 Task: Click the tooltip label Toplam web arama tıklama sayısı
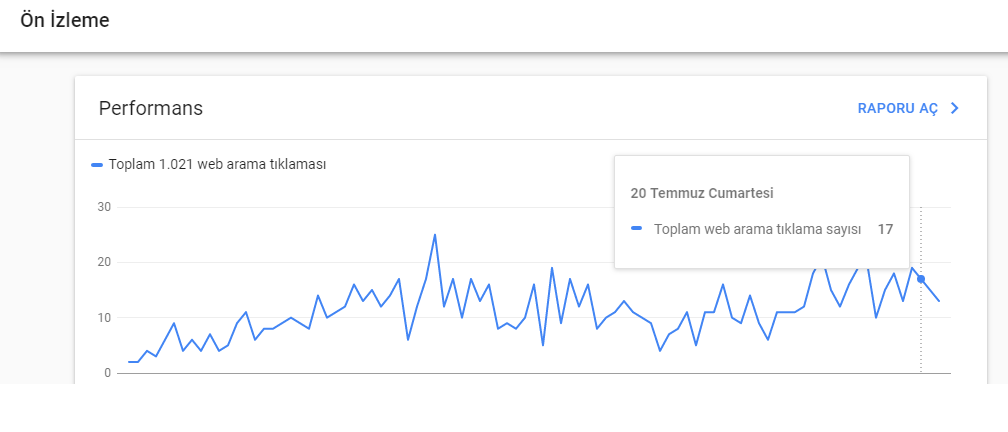coord(757,229)
